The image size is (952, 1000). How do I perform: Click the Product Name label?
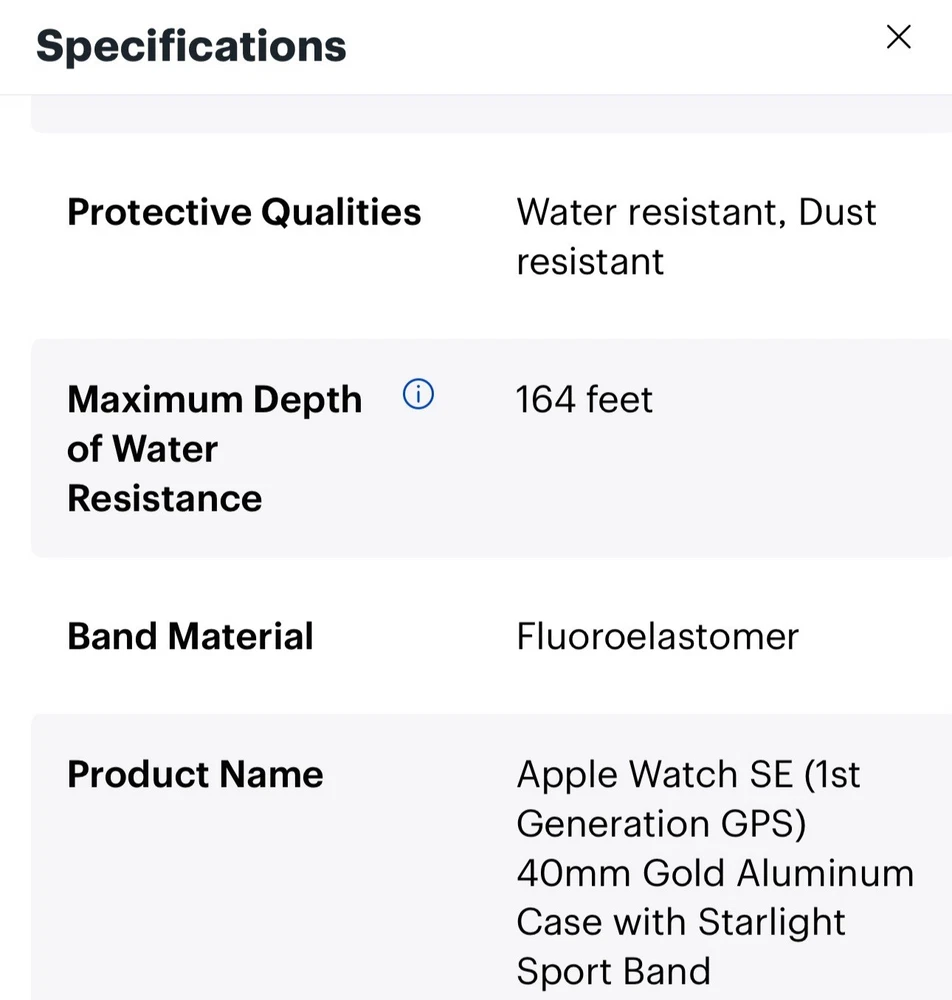coord(195,774)
